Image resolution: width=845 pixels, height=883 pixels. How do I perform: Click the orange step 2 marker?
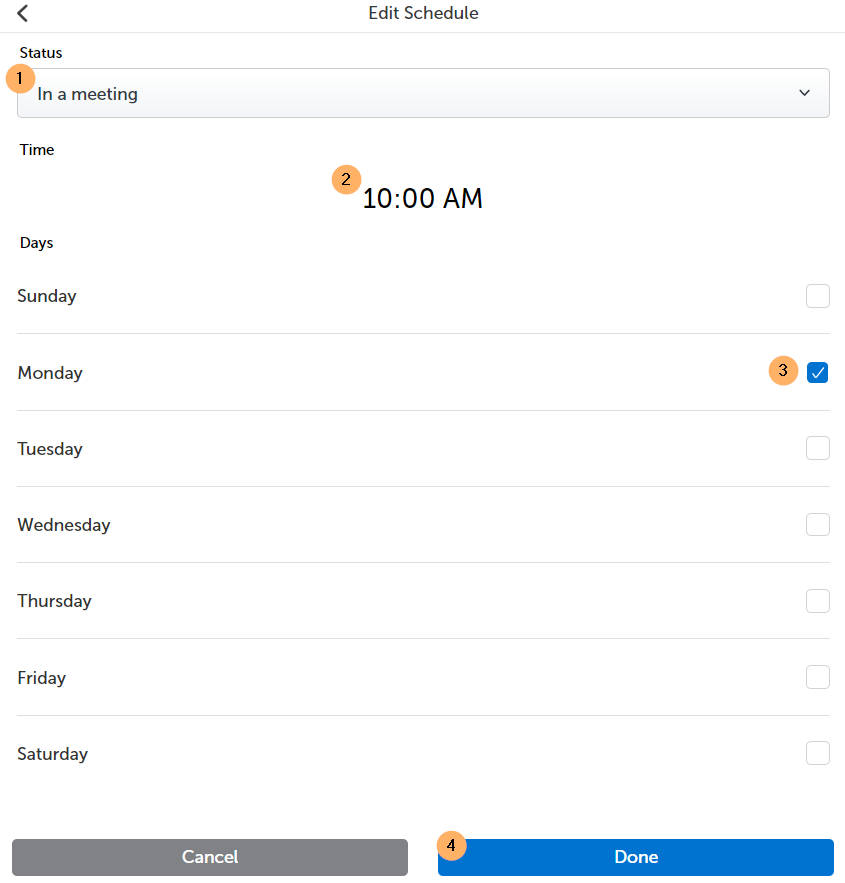(x=346, y=180)
